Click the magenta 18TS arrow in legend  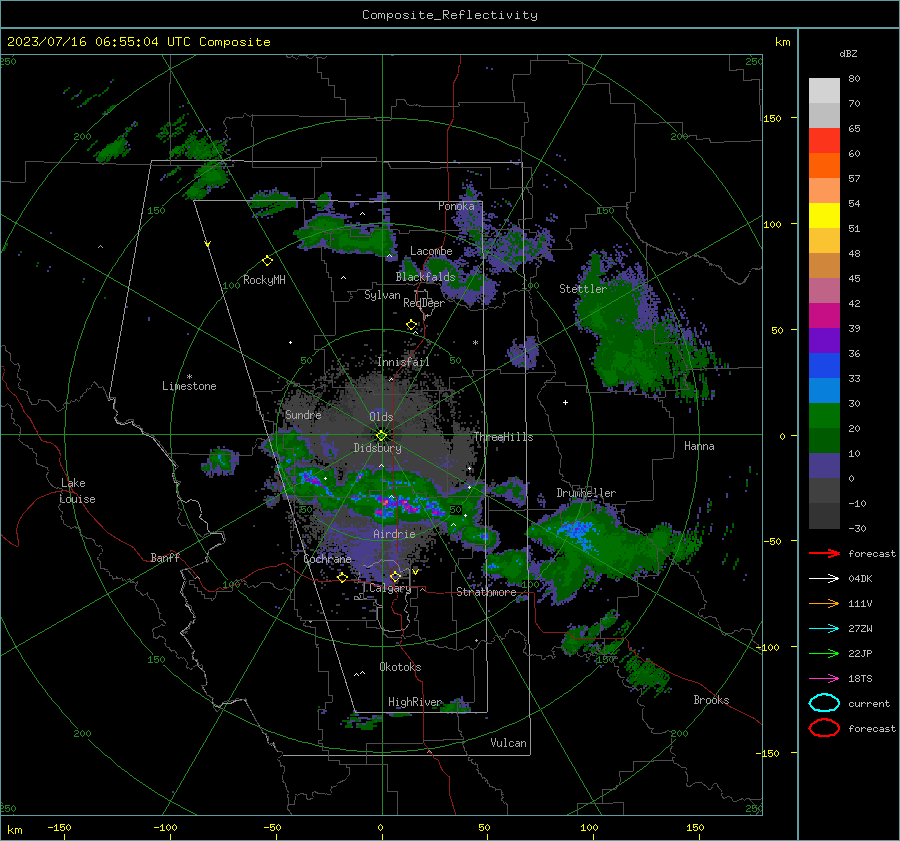(824, 679)
